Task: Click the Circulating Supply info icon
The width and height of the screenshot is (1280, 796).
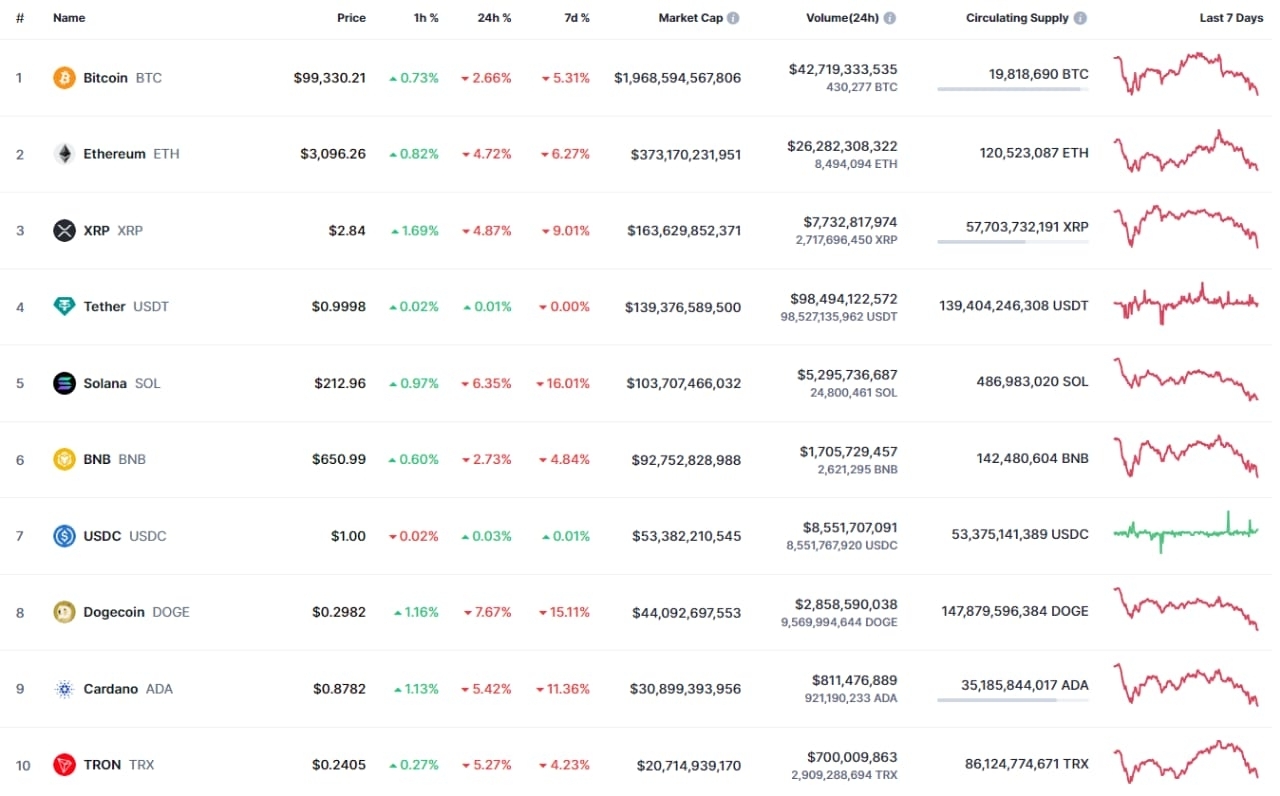Action: 1080,18
